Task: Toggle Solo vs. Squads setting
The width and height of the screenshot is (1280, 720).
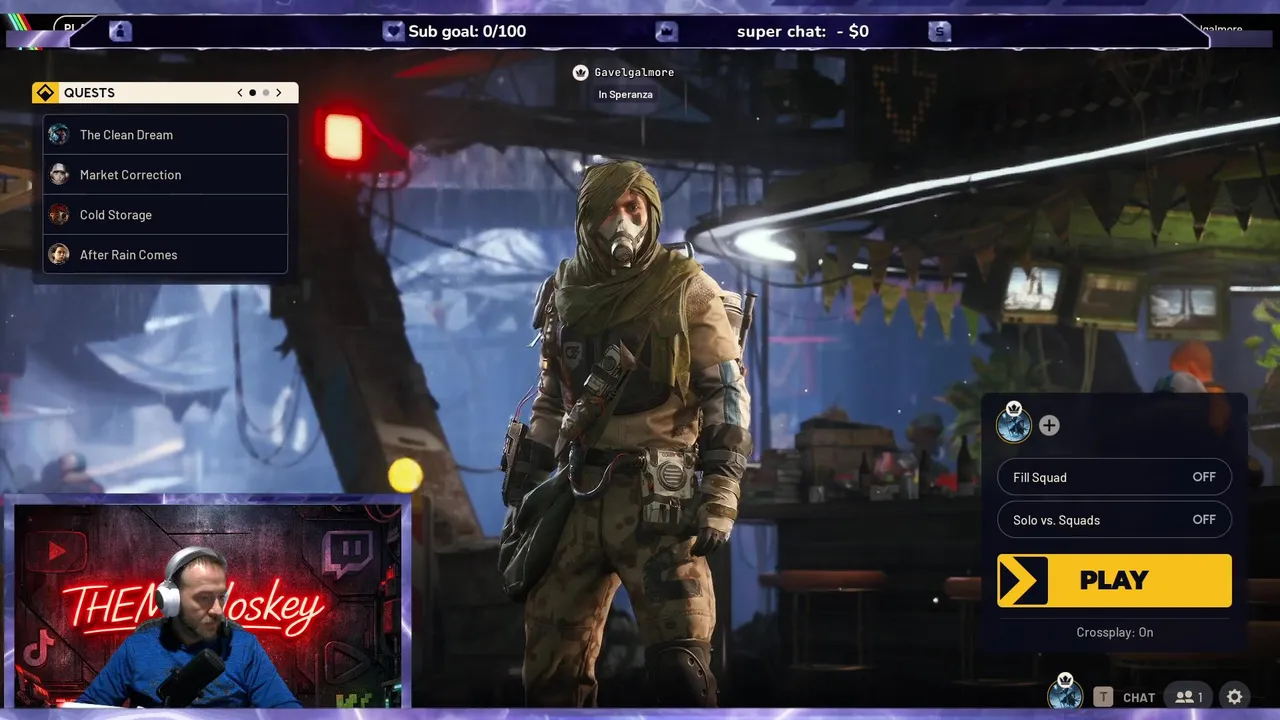Action: click(x=1114, y=520)
